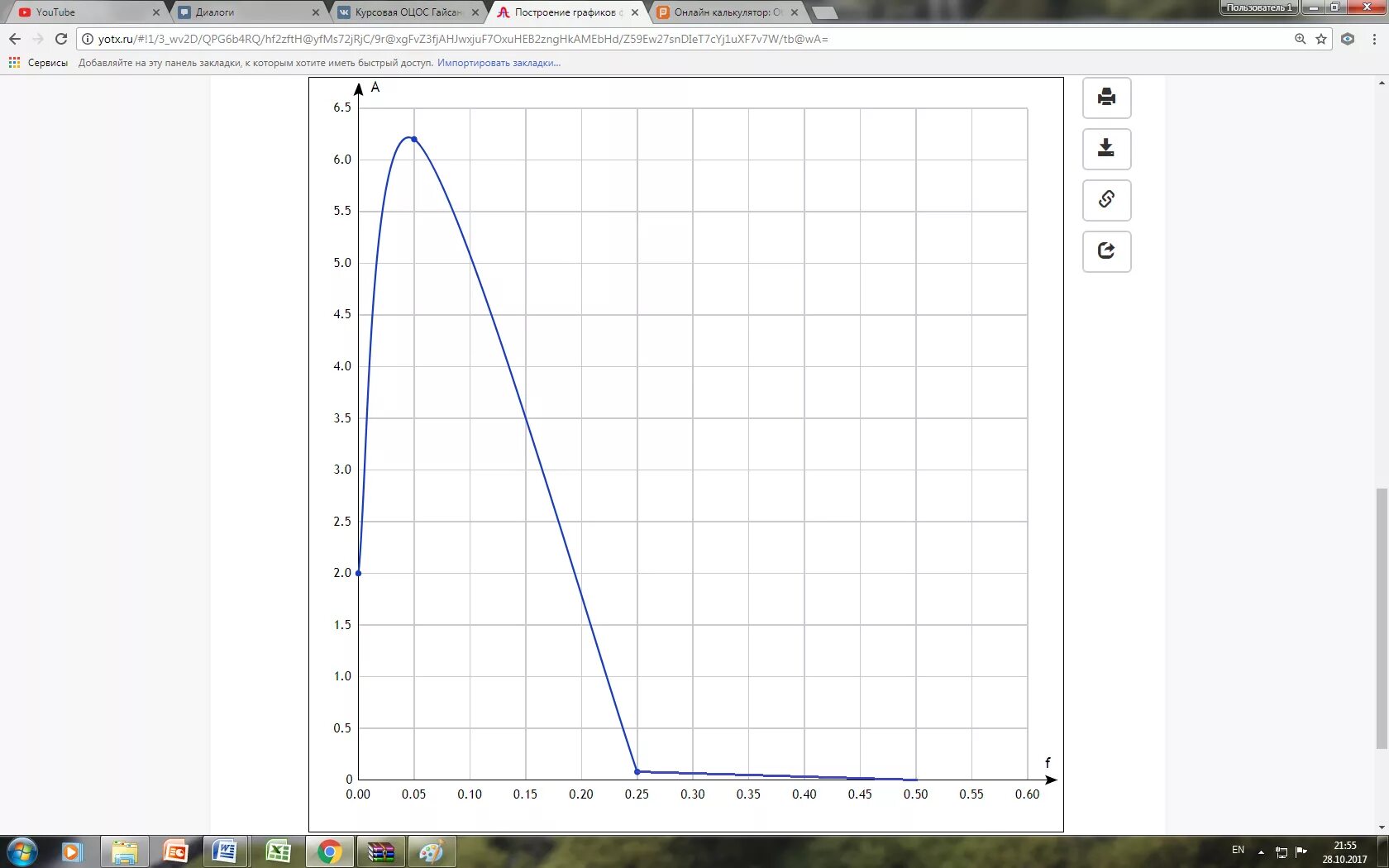Show hidden tray icons arrow
The height and width of the screenshot is (868, 1389).
point(1261,851)
